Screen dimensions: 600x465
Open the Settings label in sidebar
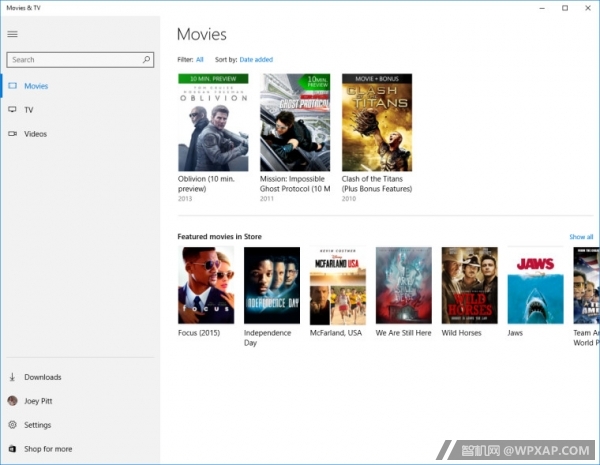(37, 425)
